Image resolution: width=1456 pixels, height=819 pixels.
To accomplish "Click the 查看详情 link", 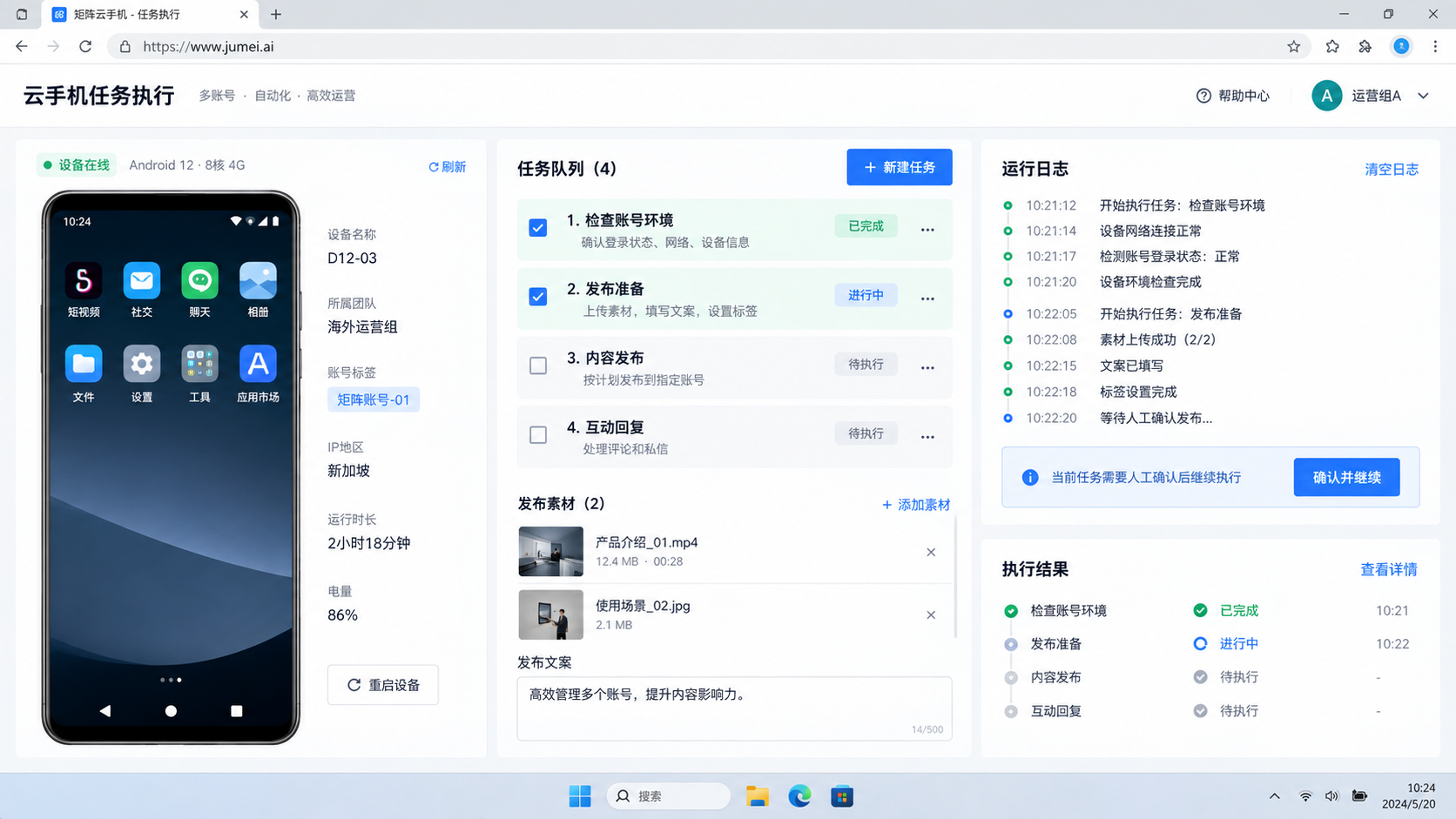I will point(1389,569).
